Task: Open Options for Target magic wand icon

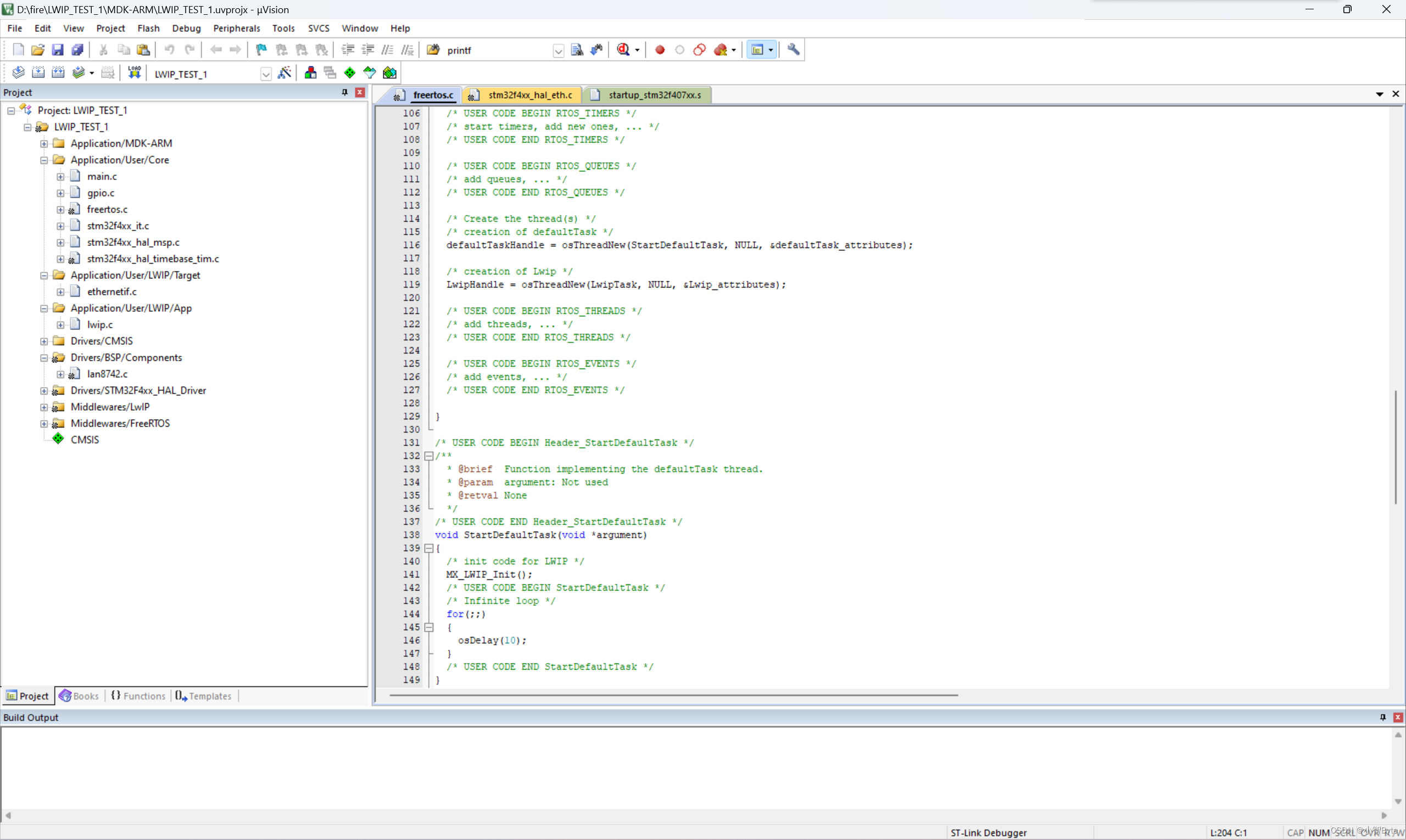Action: 285,73
